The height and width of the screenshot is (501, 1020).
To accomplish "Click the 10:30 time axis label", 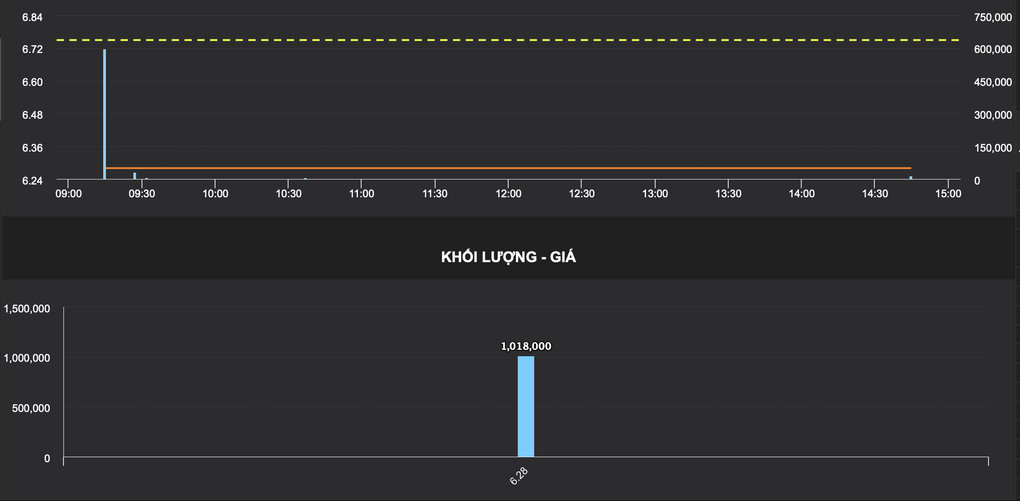I will pos(288,194).
